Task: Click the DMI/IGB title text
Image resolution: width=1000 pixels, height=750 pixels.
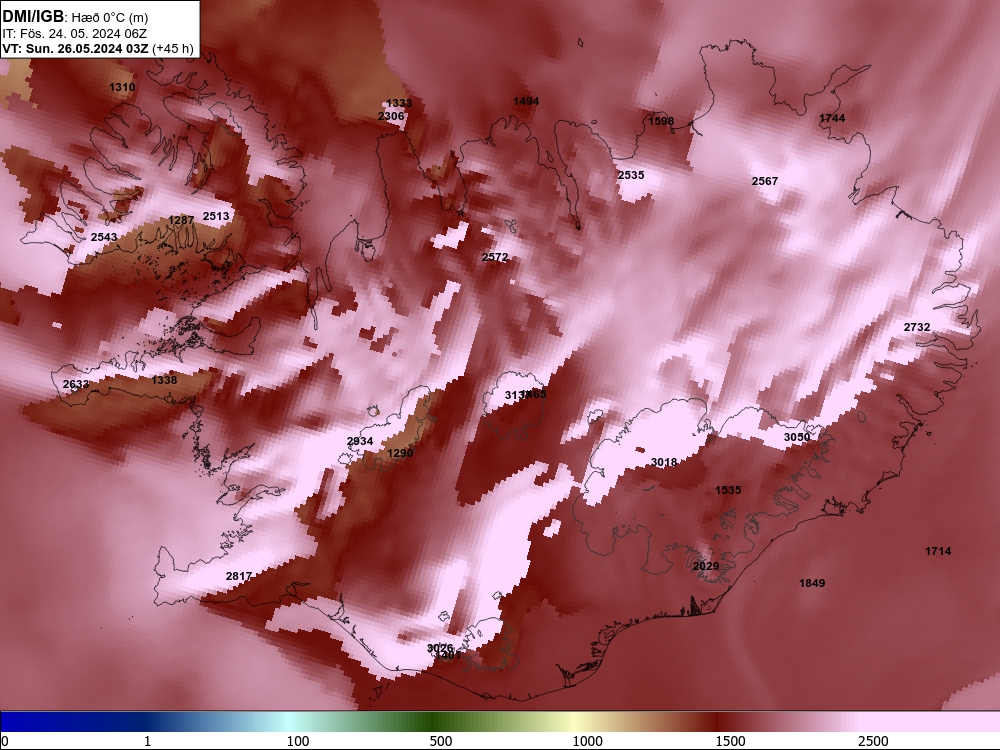Action: pyautogui.click(x=33, y=17)
